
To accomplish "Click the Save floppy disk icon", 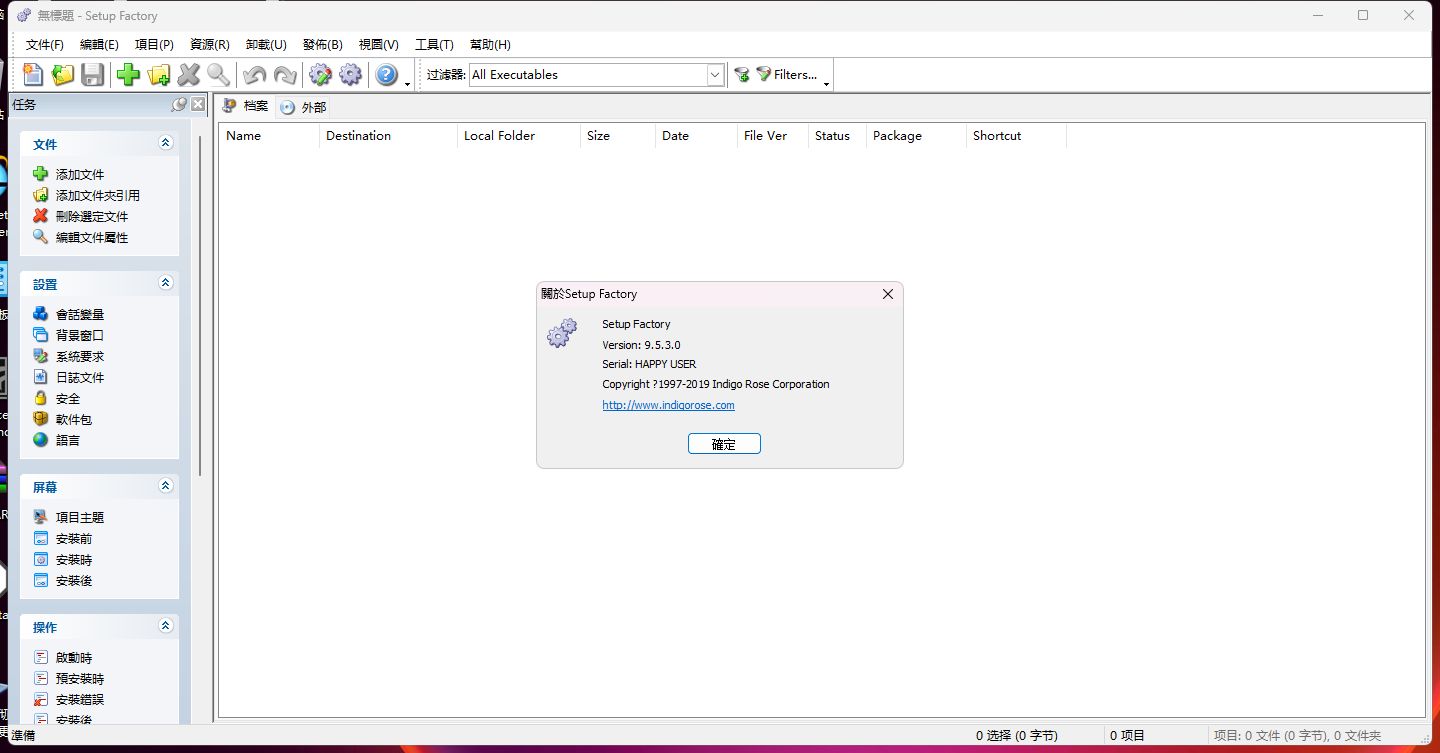I will click(92, 75).
